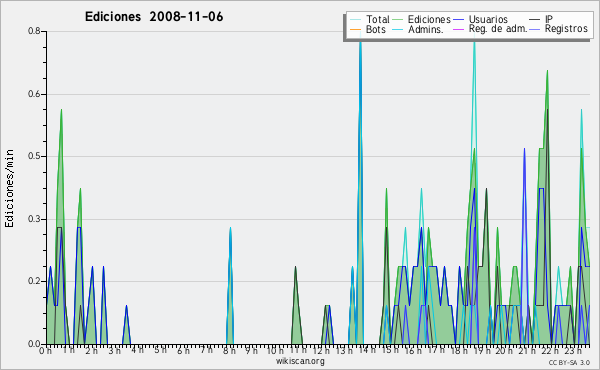The image size is (600, 370).
Task: Click the '11 h' x-axis label
Action: click(x=298, y=350)
